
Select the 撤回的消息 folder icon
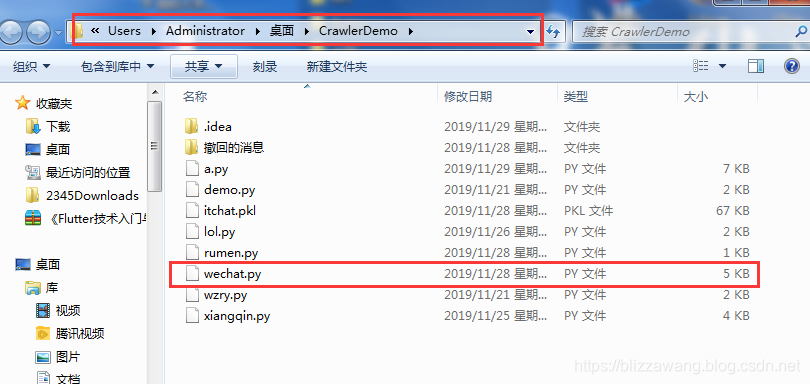click(x=191, y=147)
